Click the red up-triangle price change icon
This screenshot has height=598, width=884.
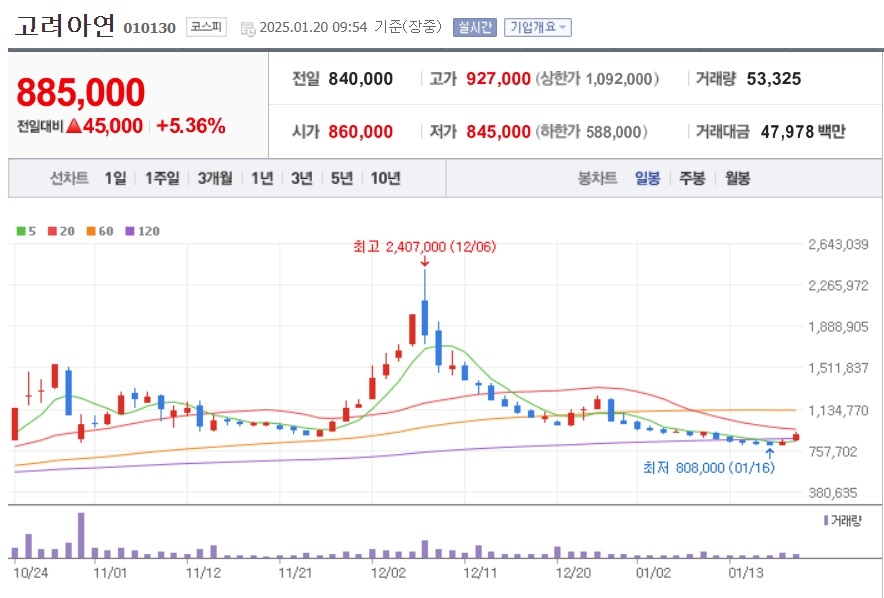point(74,126)
